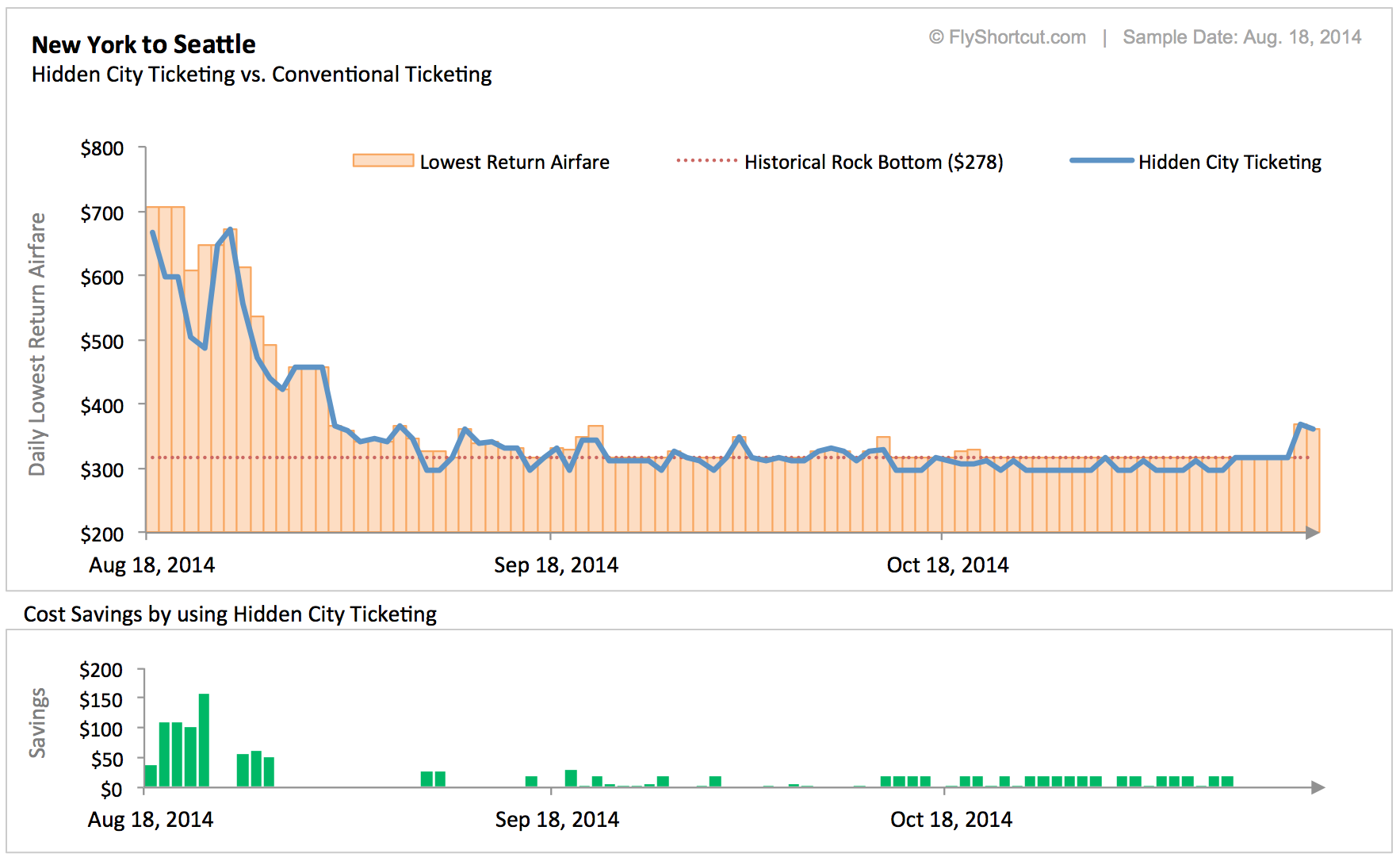Click the top chart's x-axis arrowhead
Viewport: 1400px width, 861px height.
(x=1313, y=533)
